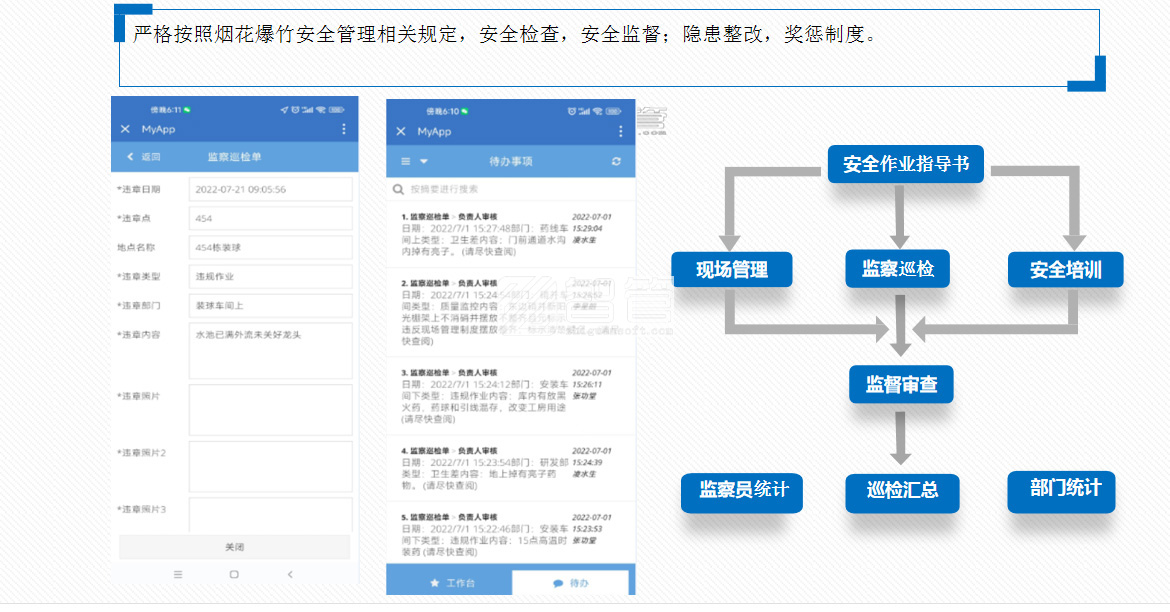Image resolution: width=1170 pixels, height=612 pixels.
Task: Click the 违章日期 field showing 2022-07-21 09:05:56
Action: [x=270, y=190]
